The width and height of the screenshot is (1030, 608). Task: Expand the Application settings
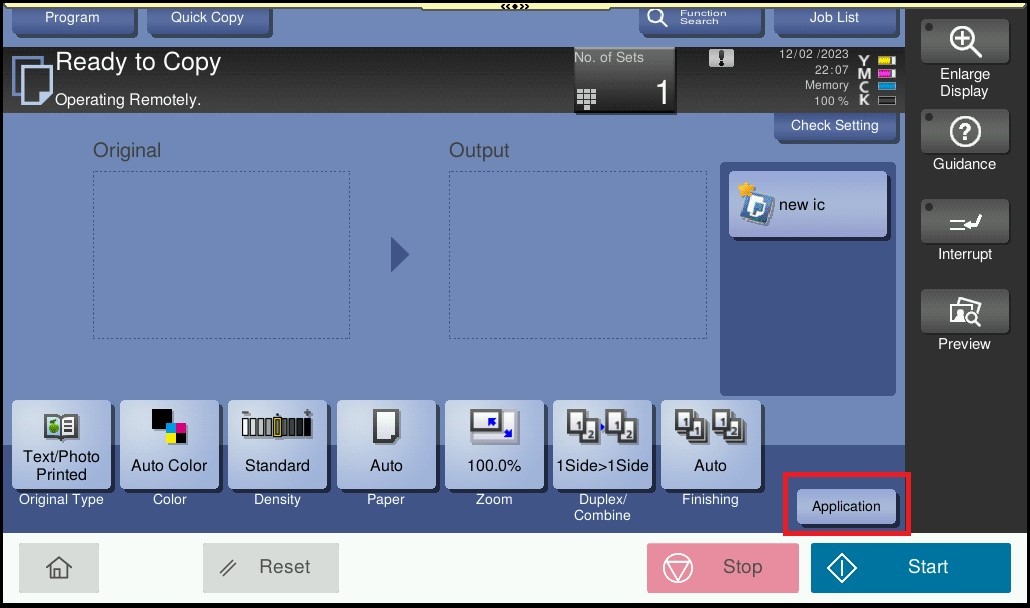tap(846, 507)
